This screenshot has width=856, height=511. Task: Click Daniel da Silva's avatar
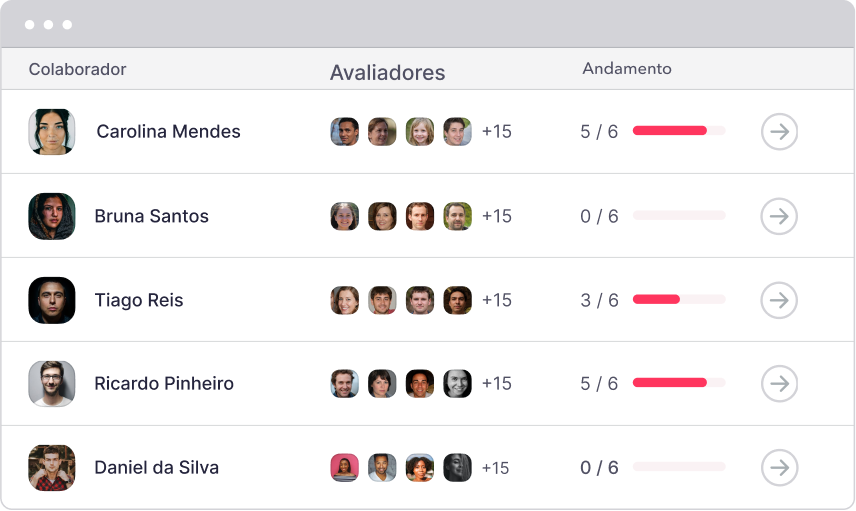click(x=52, y=467)
